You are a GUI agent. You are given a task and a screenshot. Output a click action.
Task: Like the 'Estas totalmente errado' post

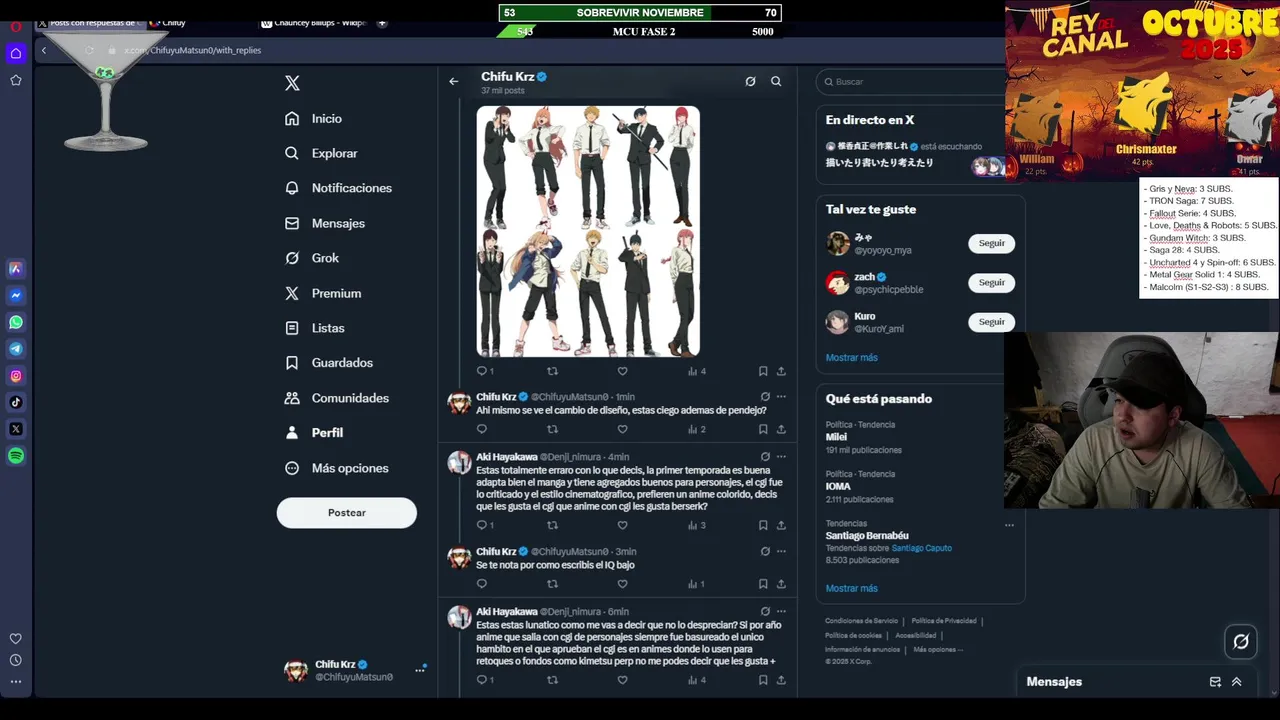[x=622, y=525]
